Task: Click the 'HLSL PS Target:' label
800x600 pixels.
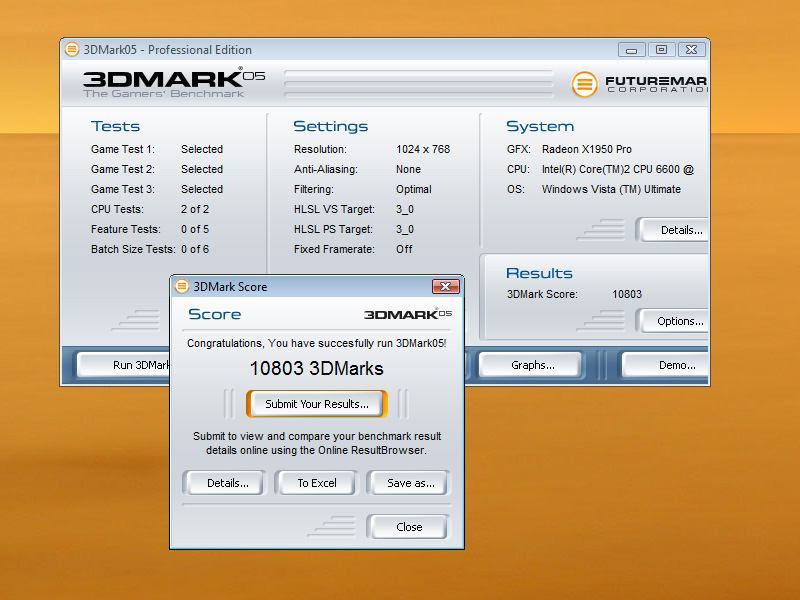Action: (x=333, y=230)
